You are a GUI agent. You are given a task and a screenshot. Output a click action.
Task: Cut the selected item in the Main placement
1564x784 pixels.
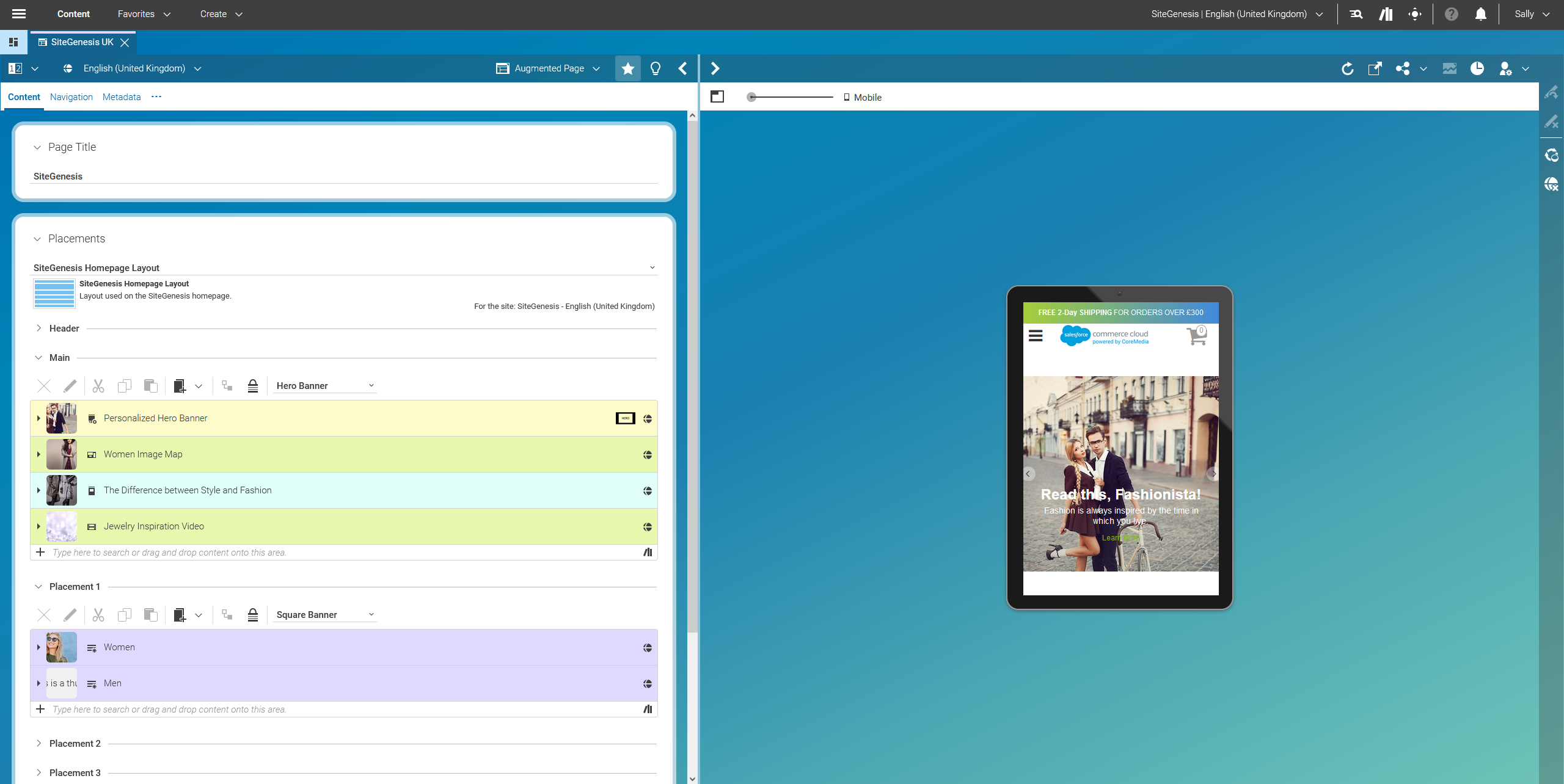point(98,386)
